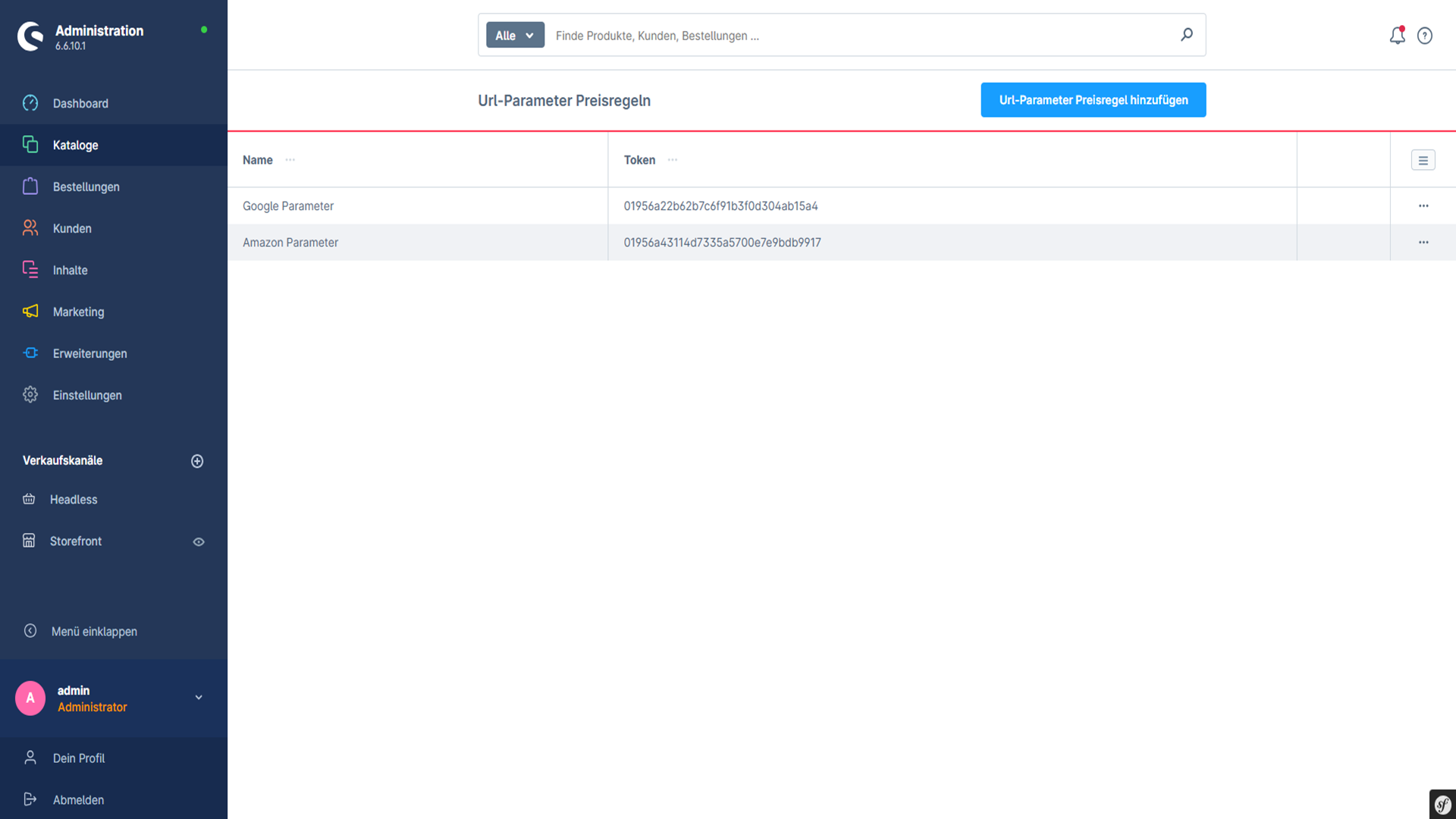This screenshot has height=819, width=1456.
Task: Sort by the Name column header
Action: click(258, 160)
